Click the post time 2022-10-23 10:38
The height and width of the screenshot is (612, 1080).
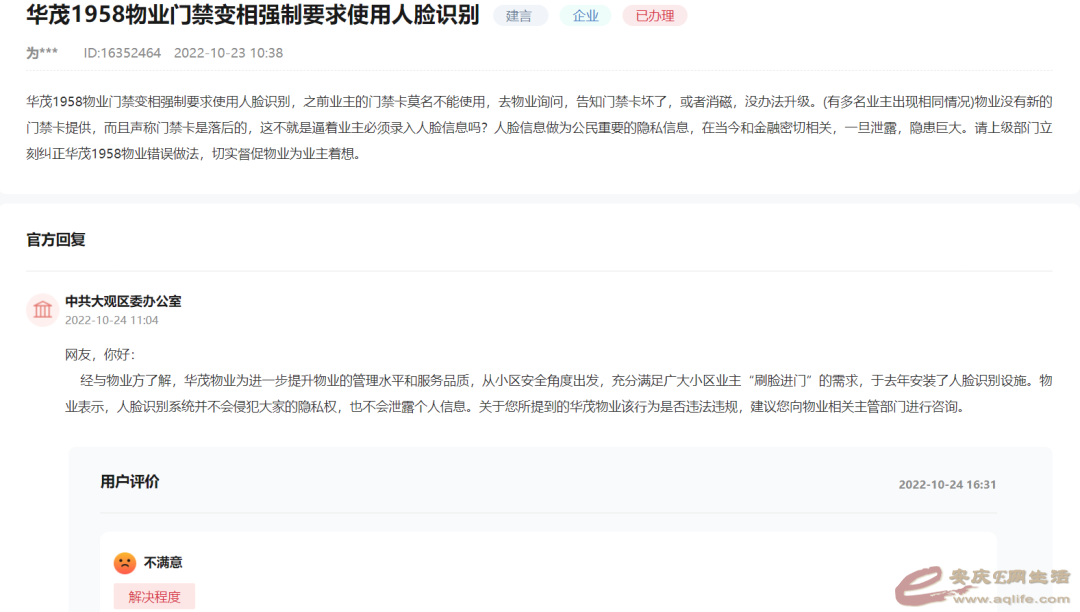tap(228, 53)
